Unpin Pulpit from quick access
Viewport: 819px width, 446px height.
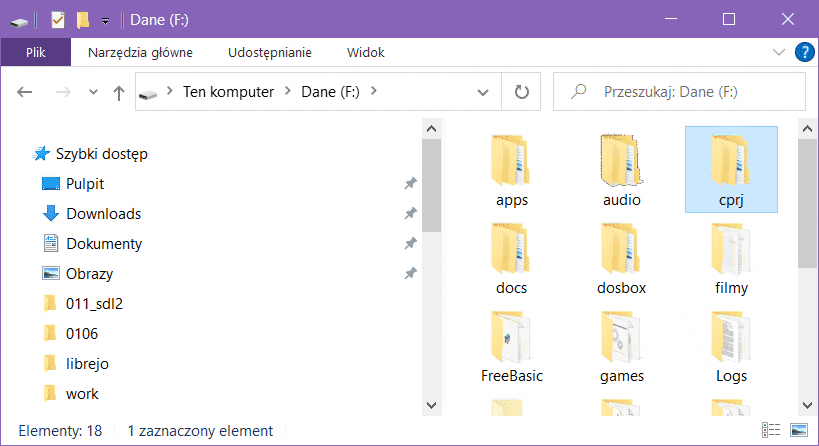point(410,184)
